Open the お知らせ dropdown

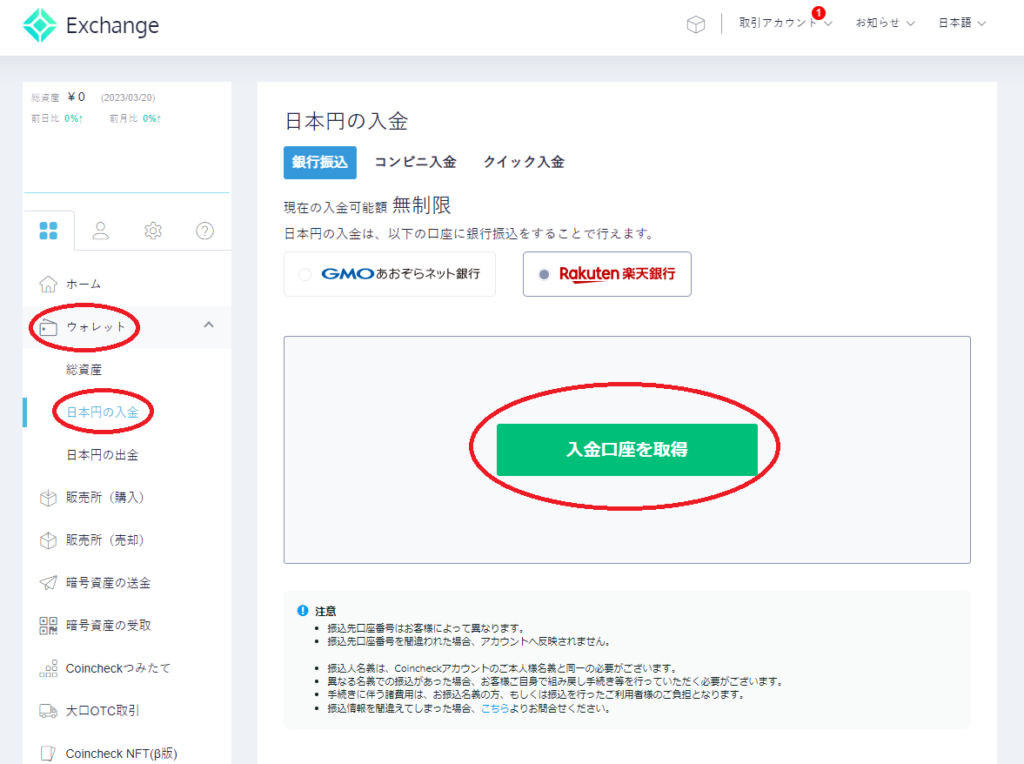(x=884, y=23)
